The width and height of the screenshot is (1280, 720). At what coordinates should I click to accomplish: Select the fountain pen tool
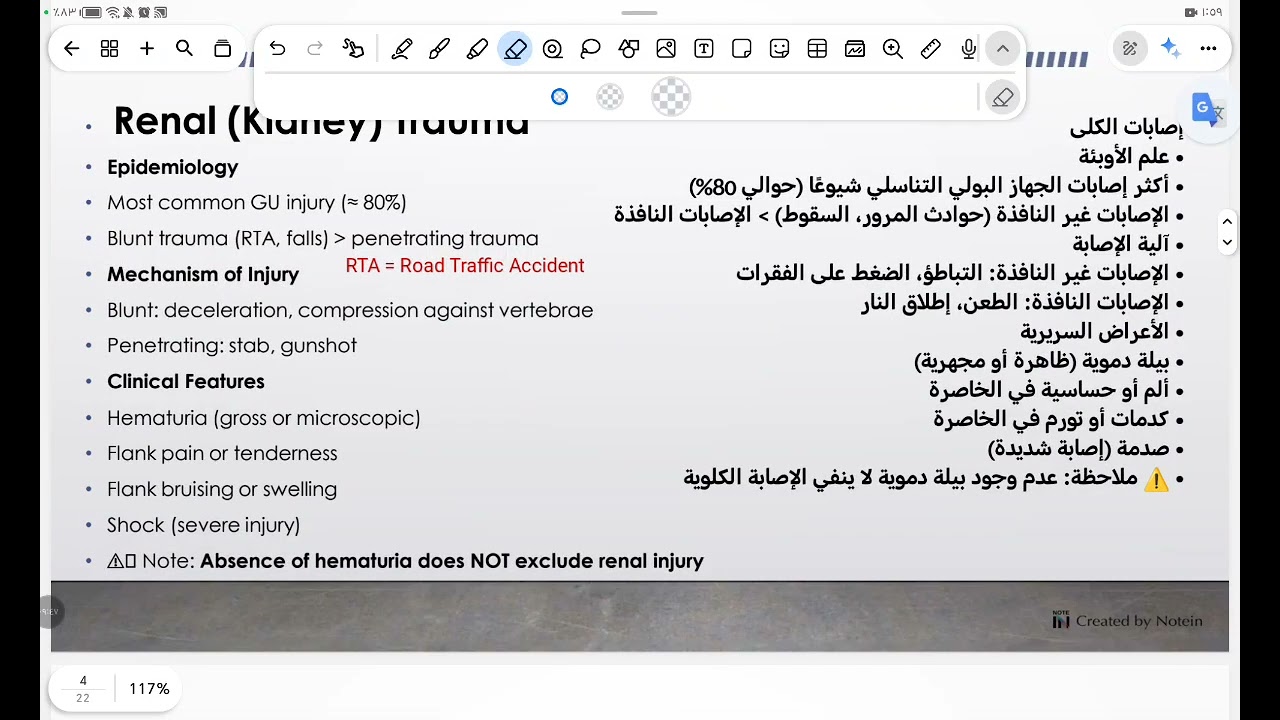(x=402, y=49)
